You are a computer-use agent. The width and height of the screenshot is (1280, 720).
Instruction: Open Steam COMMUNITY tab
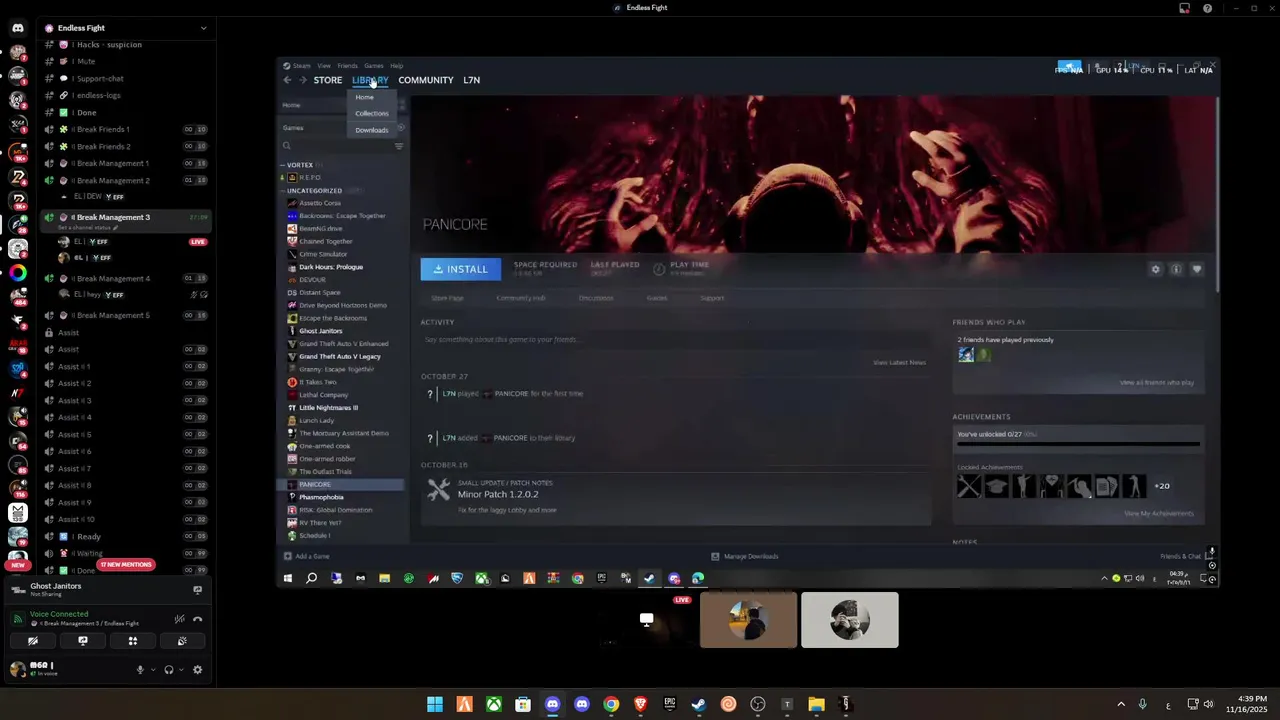(425, 80)
